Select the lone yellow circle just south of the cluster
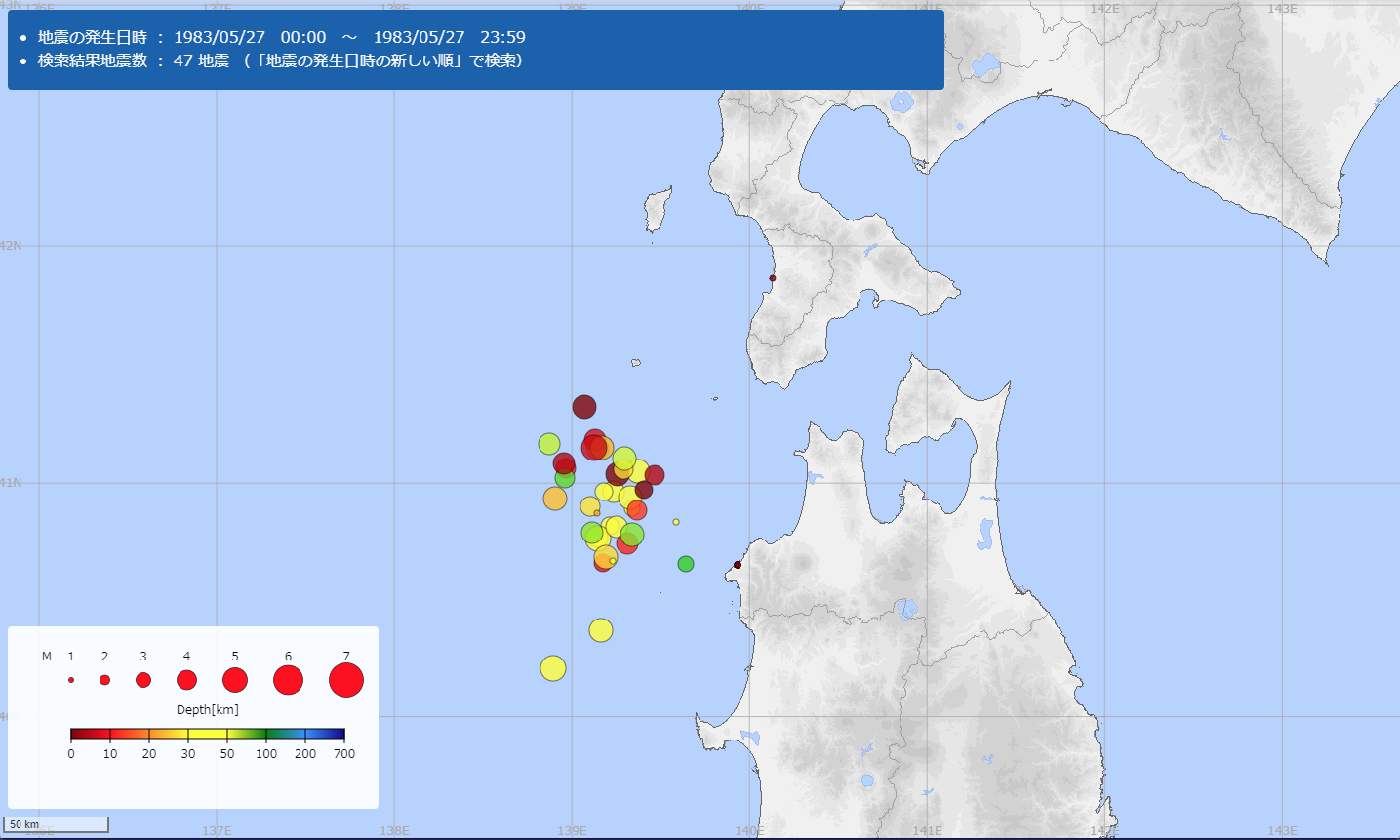 pos(601,630)
